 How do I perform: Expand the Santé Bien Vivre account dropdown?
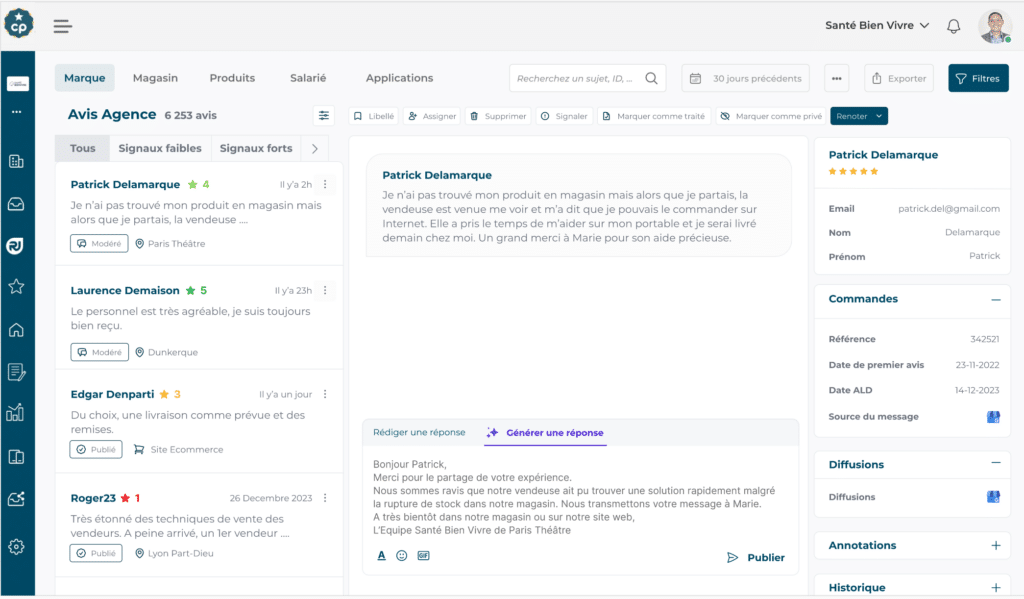[x=877, y=25]
